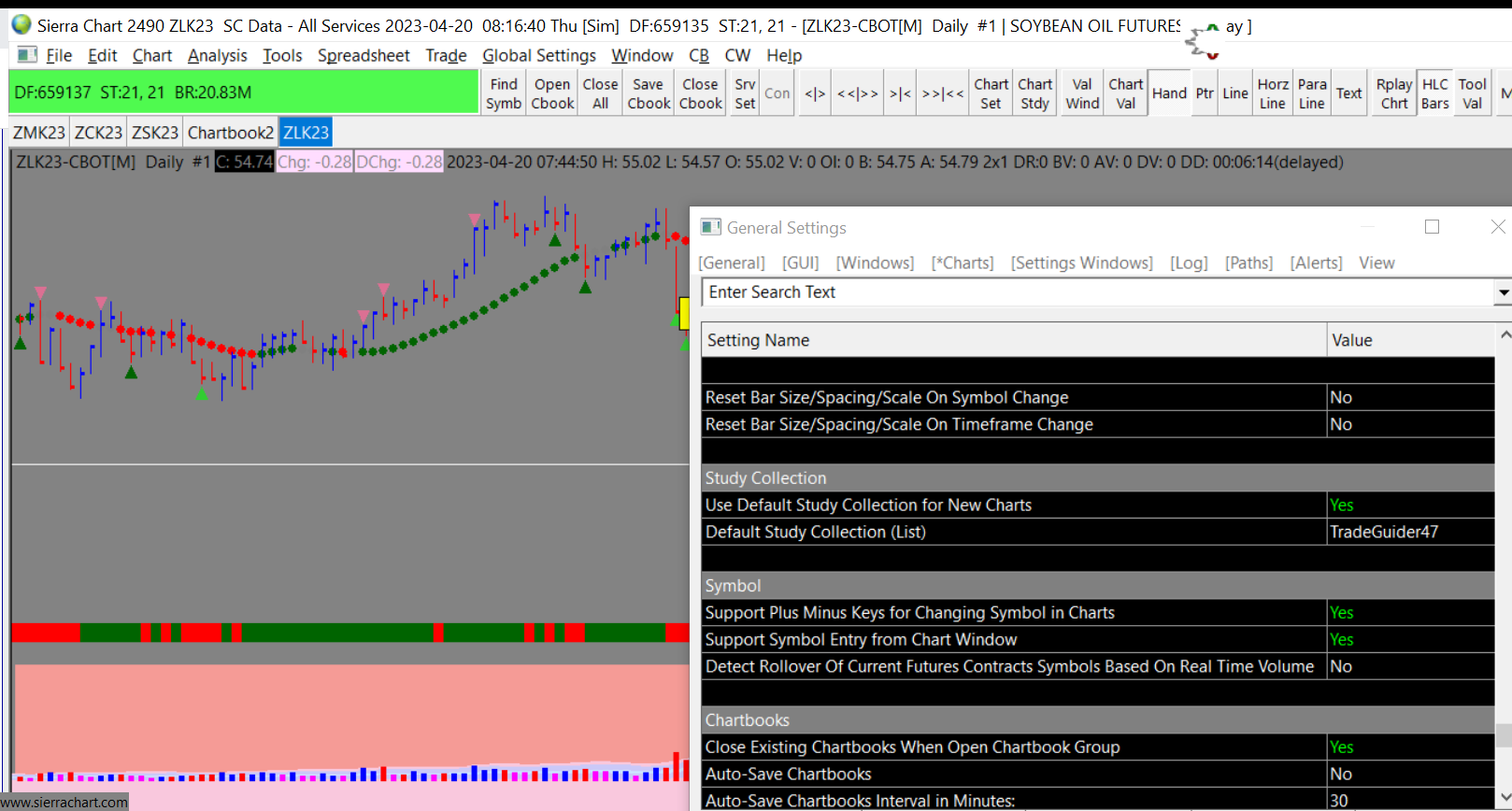
Task: Open the [Log] settings tab
Action: pyautogui.click(x=1189, y=263)
